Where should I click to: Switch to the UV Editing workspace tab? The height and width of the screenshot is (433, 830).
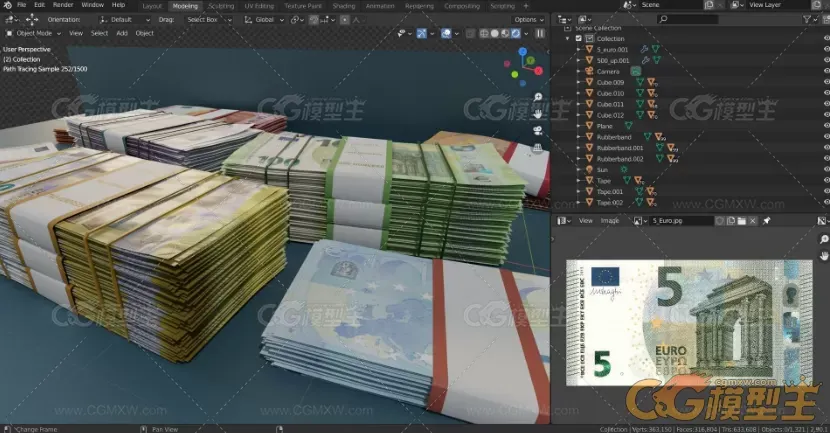click(259, 6)
